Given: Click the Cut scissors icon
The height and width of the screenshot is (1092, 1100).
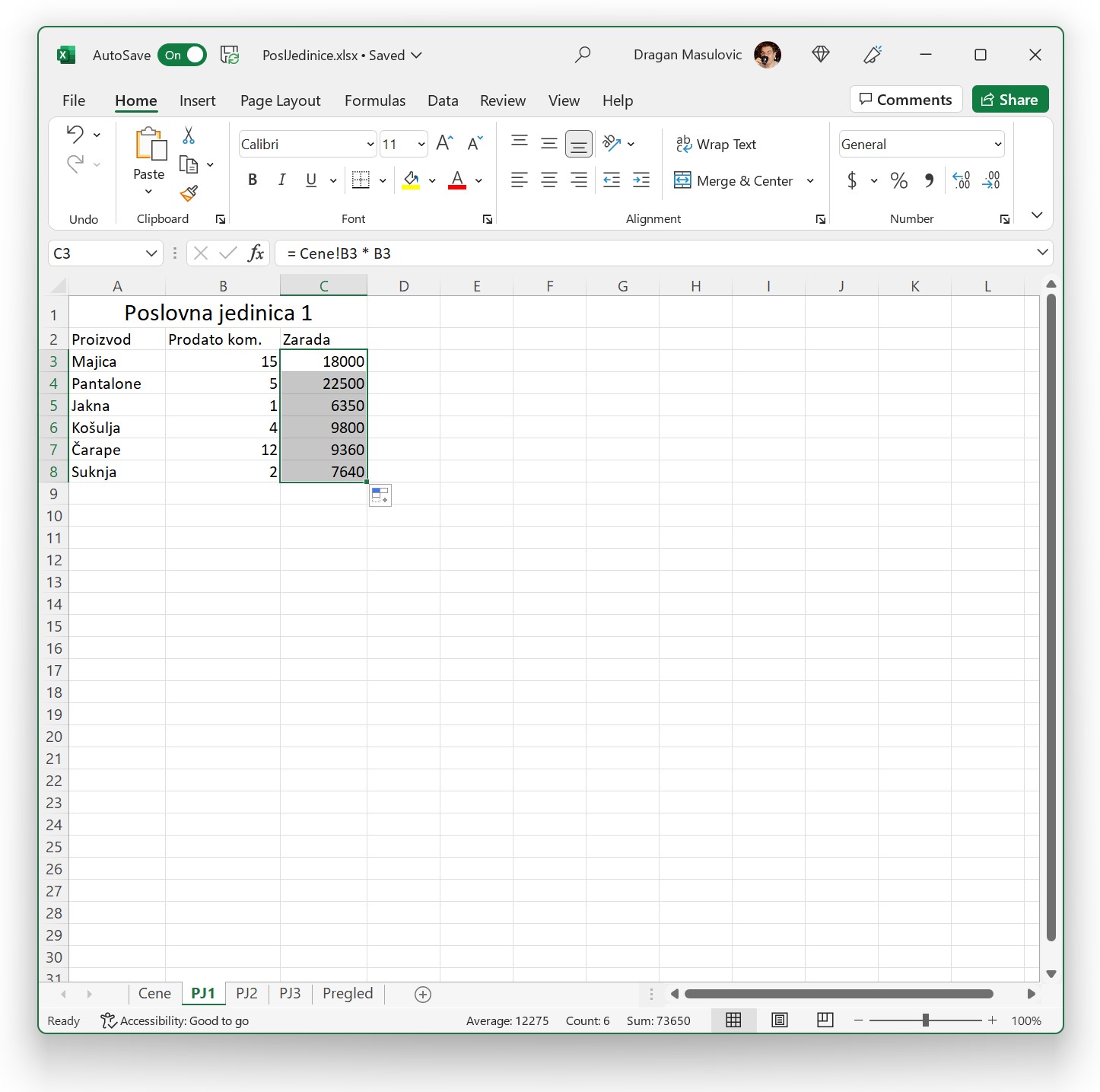Looking at the screenshot, I should pos(189,135).
